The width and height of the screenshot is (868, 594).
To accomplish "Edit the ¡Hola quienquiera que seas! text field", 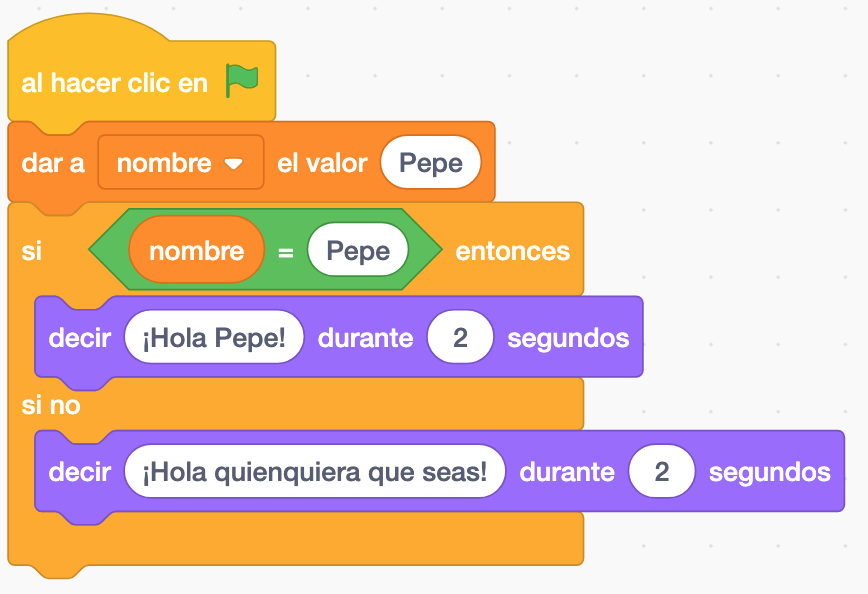I will point(315,472).
